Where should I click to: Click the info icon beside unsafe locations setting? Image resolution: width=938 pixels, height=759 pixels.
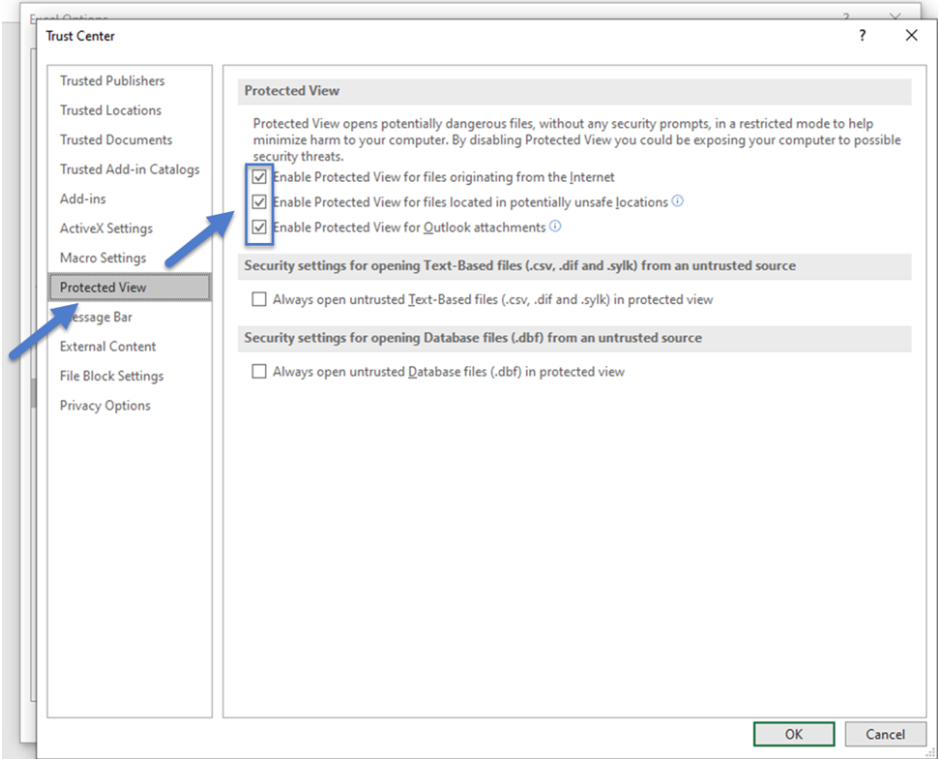click(679, 202)
